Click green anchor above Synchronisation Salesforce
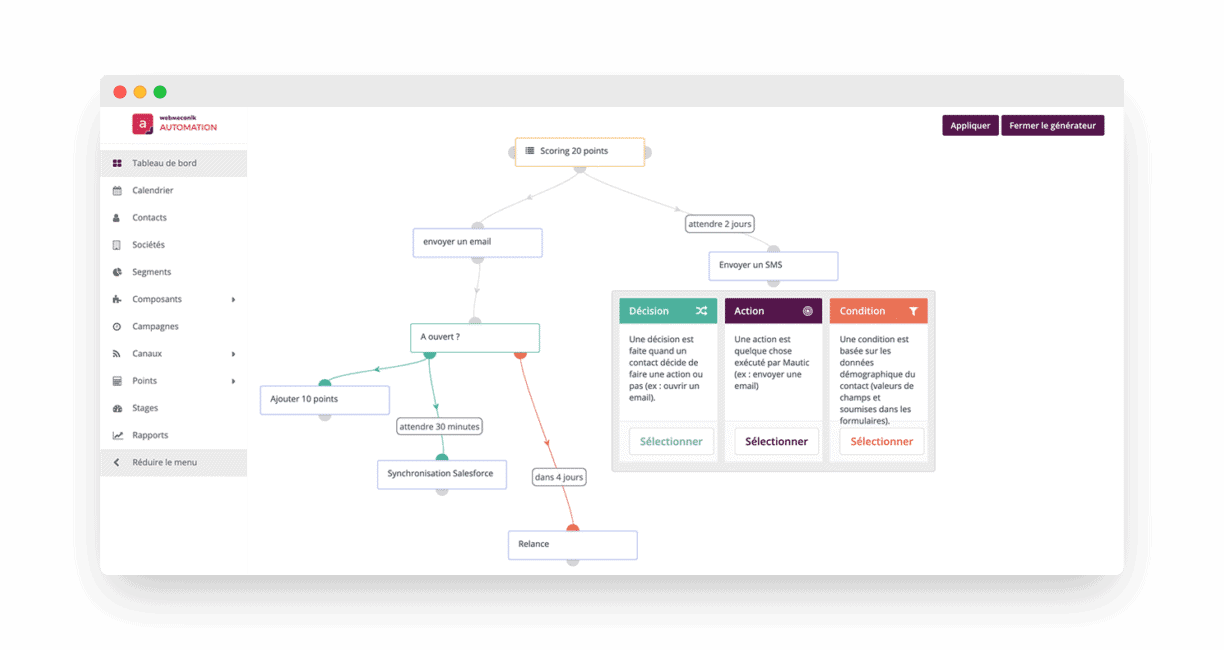 coord(442,459)
